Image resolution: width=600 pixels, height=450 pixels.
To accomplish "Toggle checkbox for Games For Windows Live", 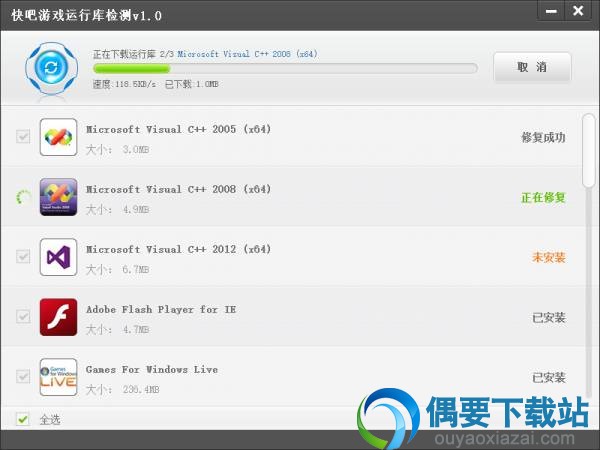I will coord(23,377).
